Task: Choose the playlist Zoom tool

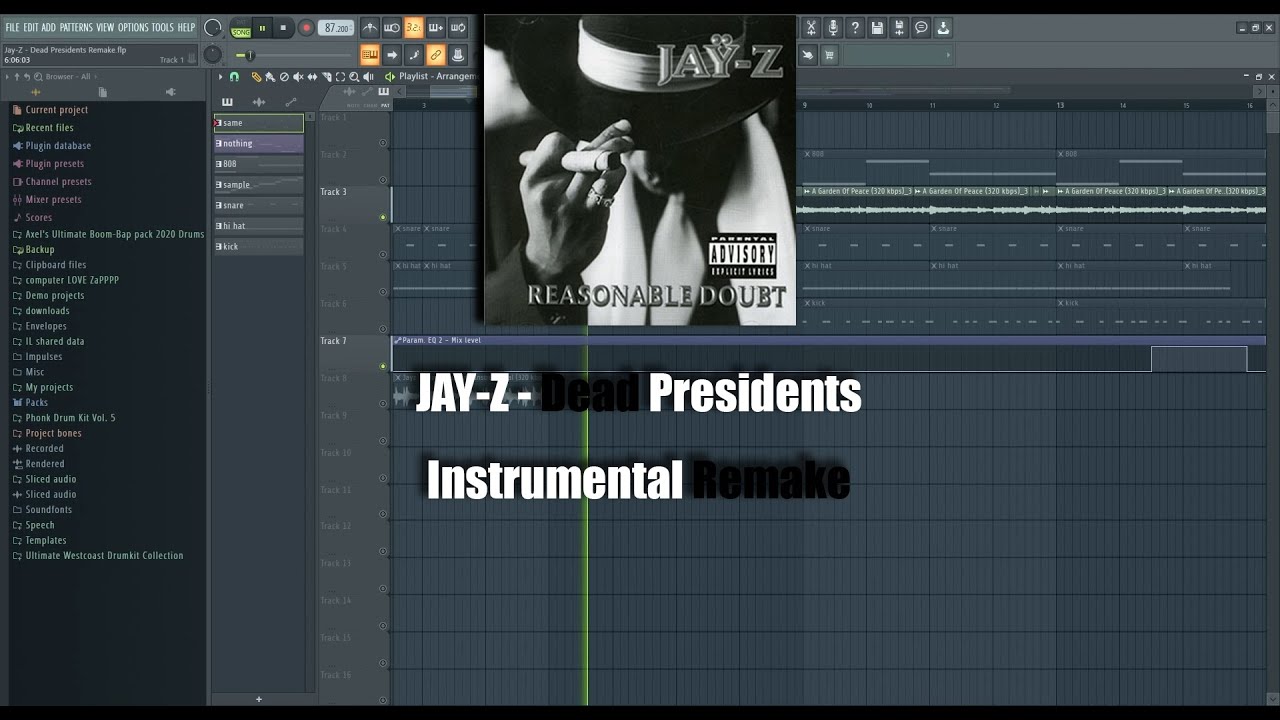Action: [x=354, y=77]
